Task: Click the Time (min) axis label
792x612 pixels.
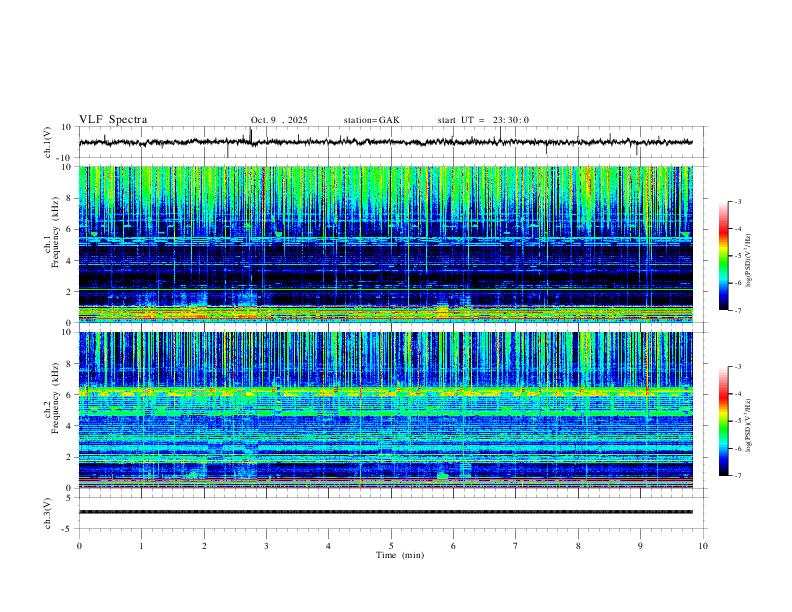Action: [x=400, y=555]
